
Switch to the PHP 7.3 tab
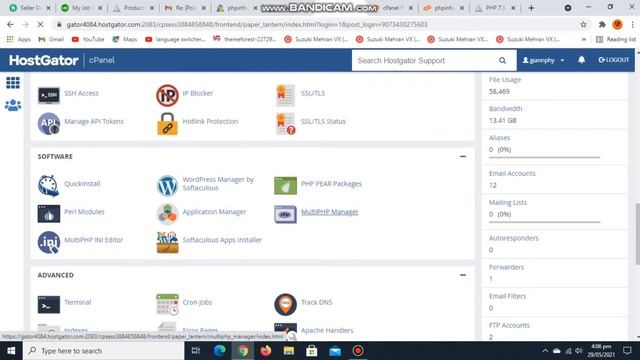[x=495, y=8]
